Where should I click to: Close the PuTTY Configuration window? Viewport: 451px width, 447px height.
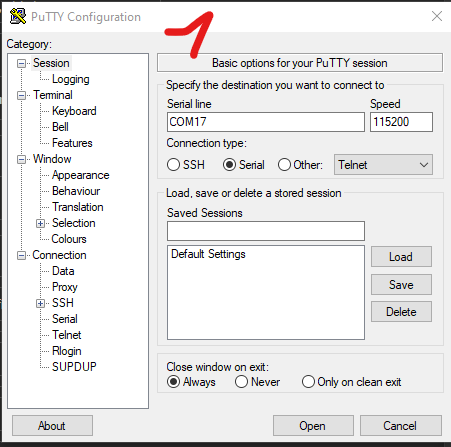pos(437,16)
